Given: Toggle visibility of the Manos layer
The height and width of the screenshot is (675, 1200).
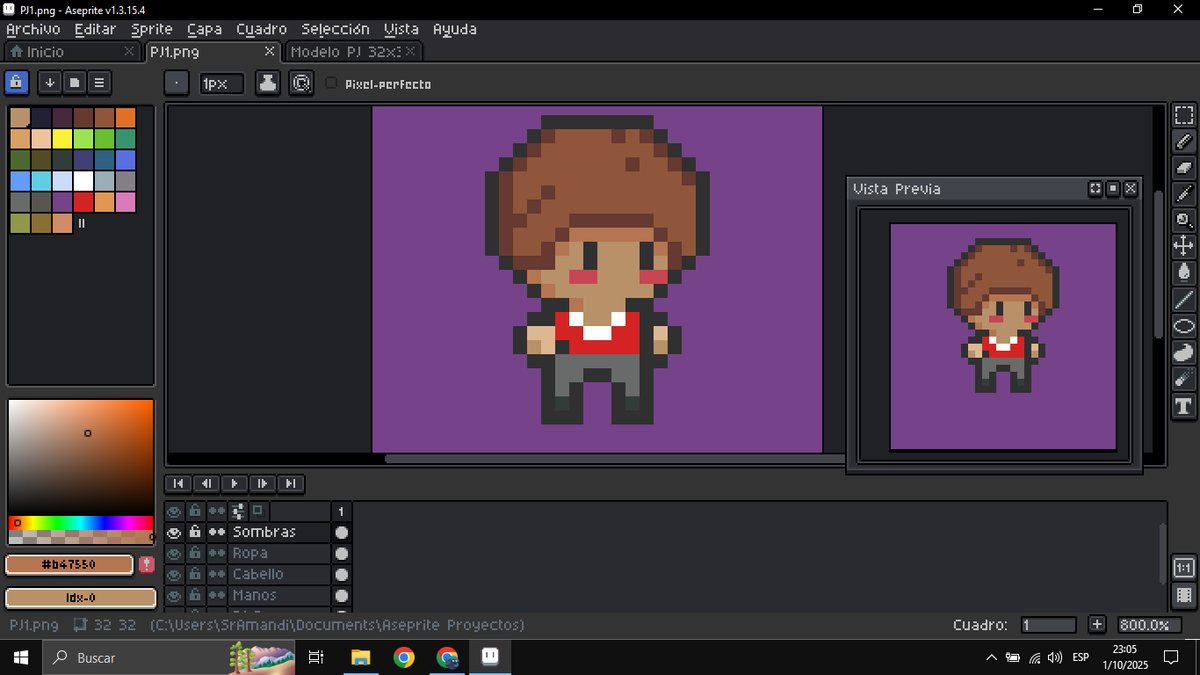Looking at the screenshot, I should pyautogui.click(x=175, y=596).
